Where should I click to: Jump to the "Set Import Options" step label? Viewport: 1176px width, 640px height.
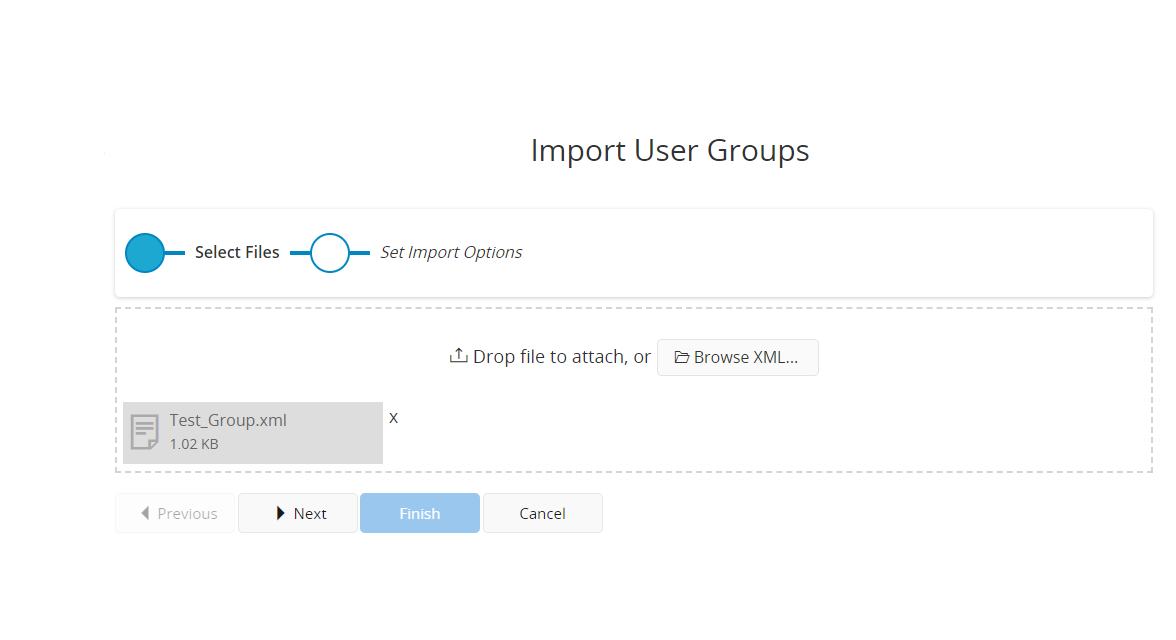click(x=451, y=253)
